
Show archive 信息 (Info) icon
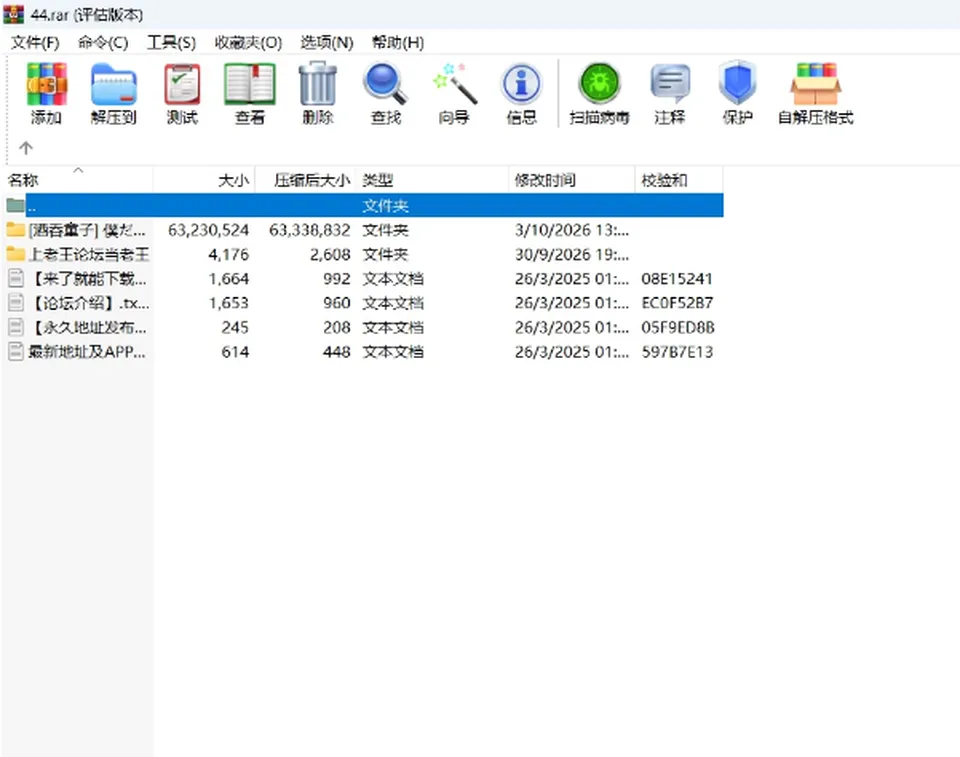click(522, 93)
